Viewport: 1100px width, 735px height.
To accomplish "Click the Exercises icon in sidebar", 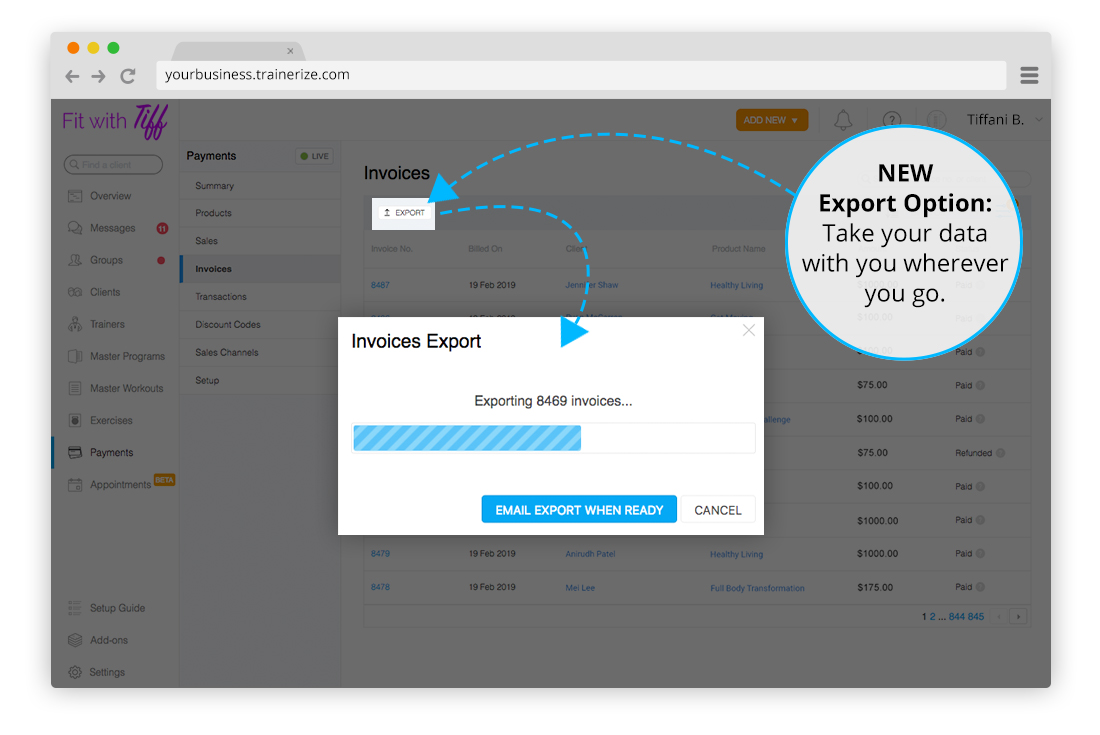I will coord(75,420).
